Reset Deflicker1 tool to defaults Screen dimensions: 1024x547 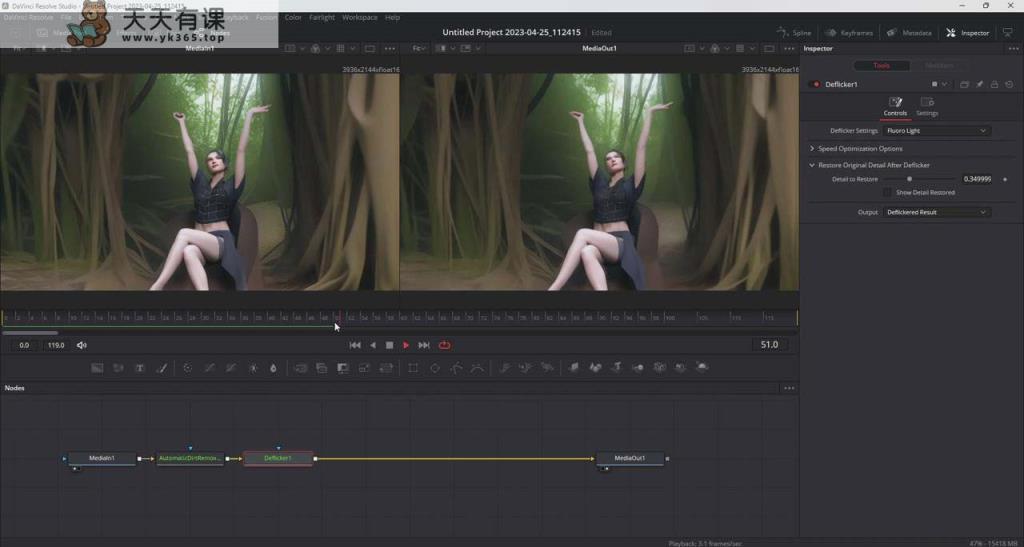click(x=1009, y=84)
